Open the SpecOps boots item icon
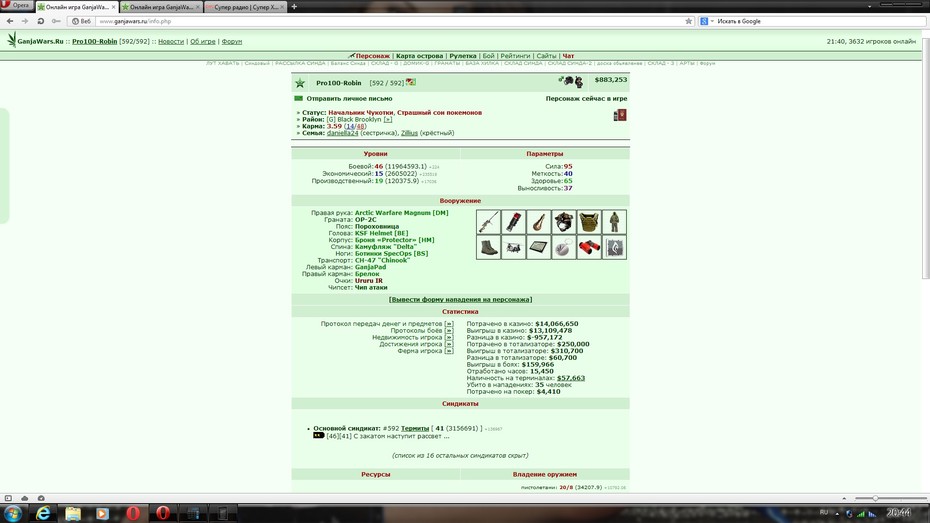The image size is (930, 523). point(488,247)
